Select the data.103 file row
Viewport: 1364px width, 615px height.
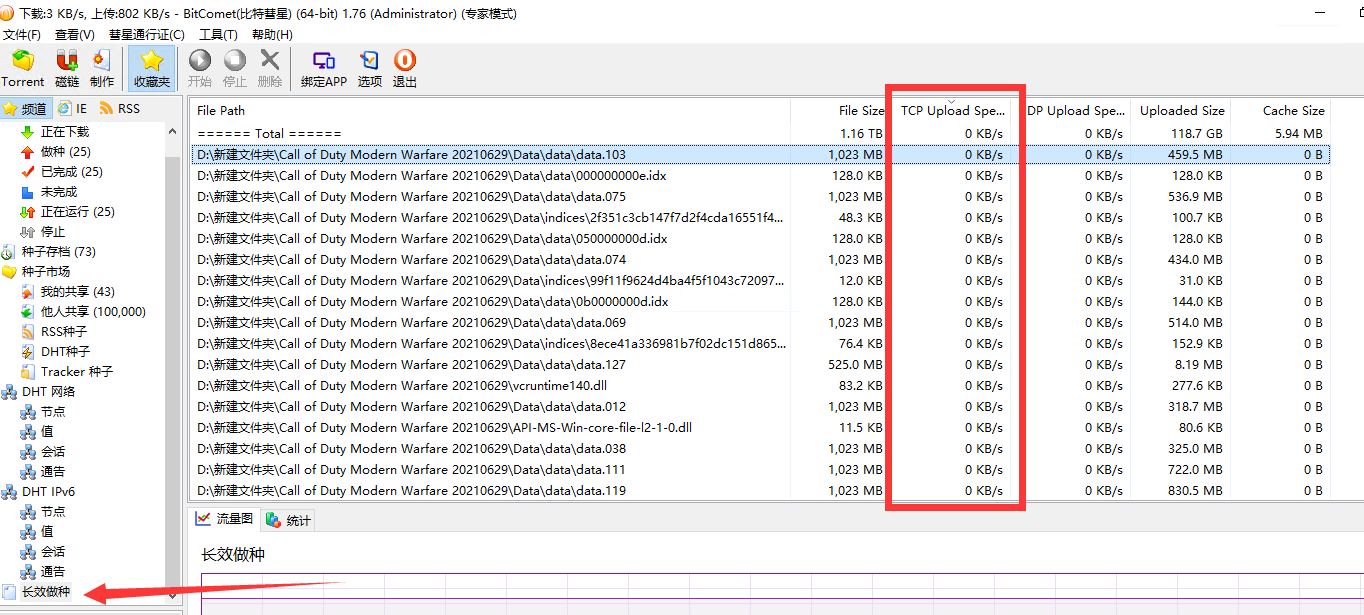pos(760,154)
